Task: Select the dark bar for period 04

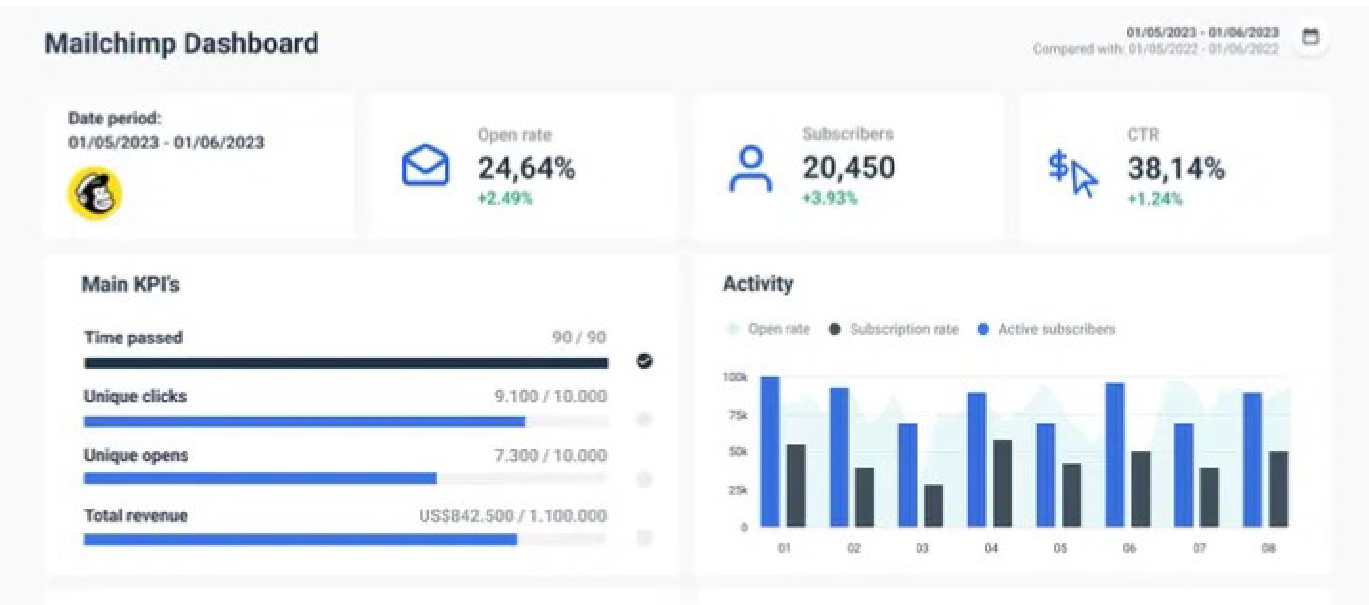Action: pos(1002,483)
